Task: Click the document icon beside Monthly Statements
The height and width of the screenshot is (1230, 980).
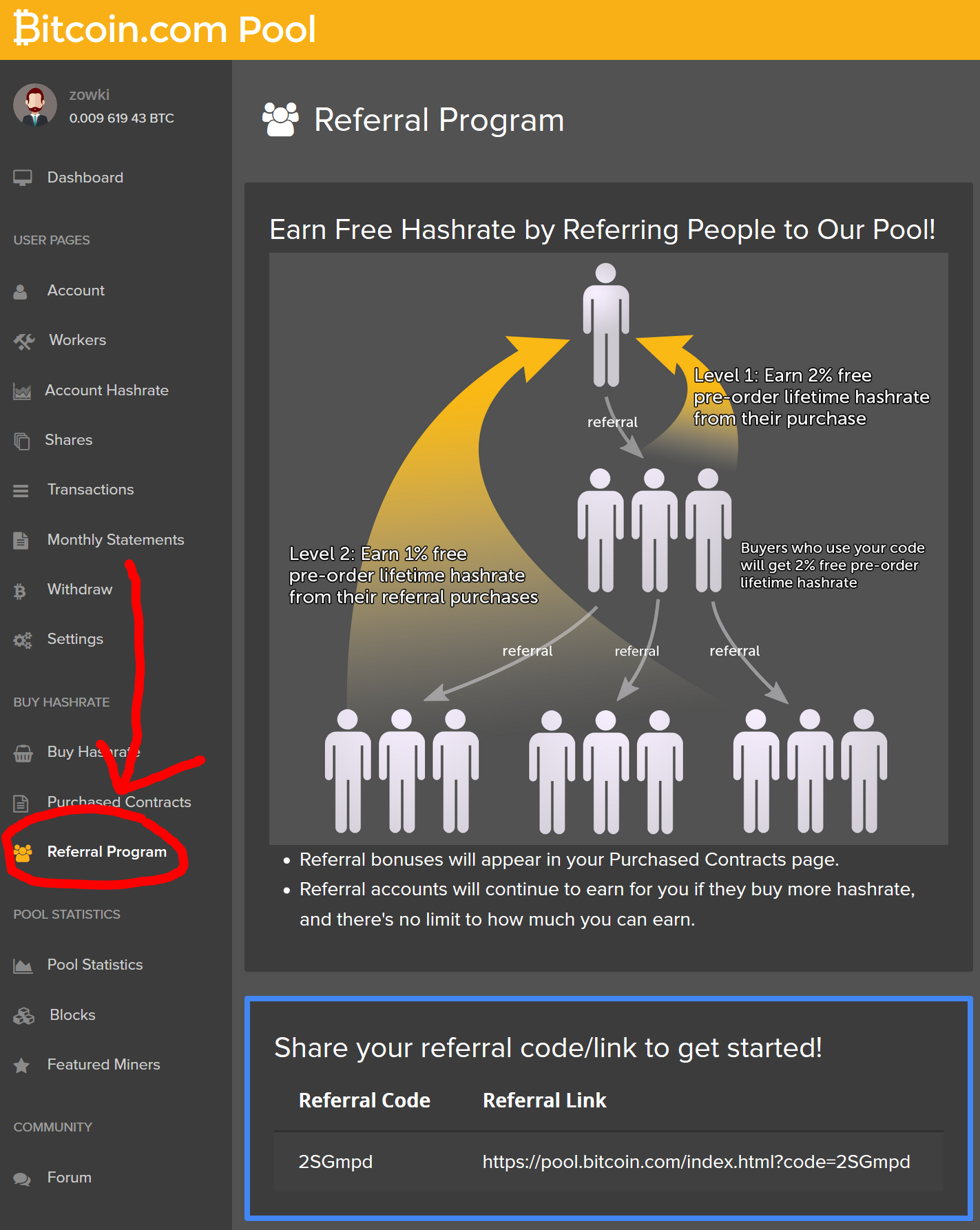Action: (x=21, y=541)
